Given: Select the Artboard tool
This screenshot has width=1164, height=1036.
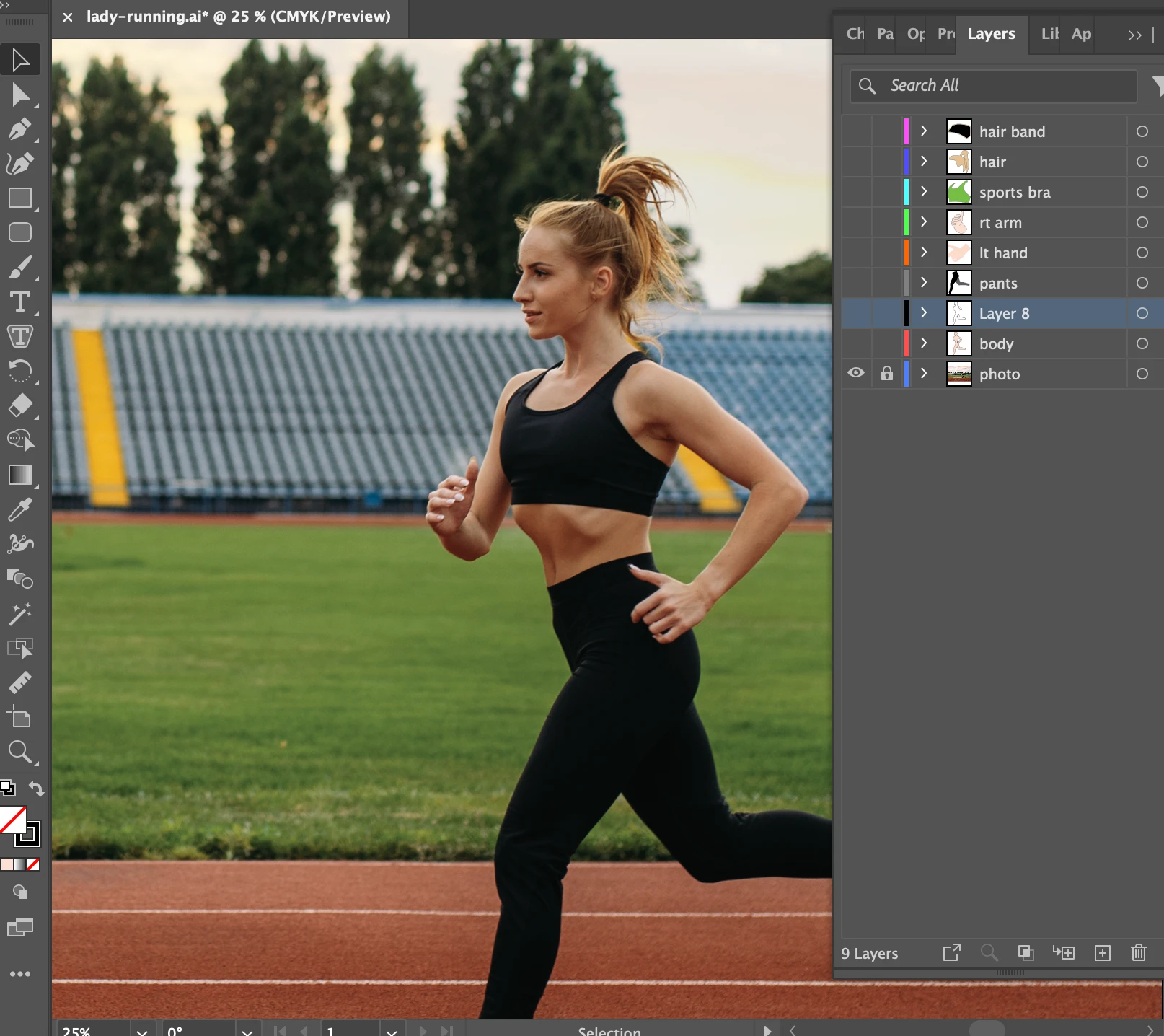Looking at the screenshot, I should click(x=20, y=717).
